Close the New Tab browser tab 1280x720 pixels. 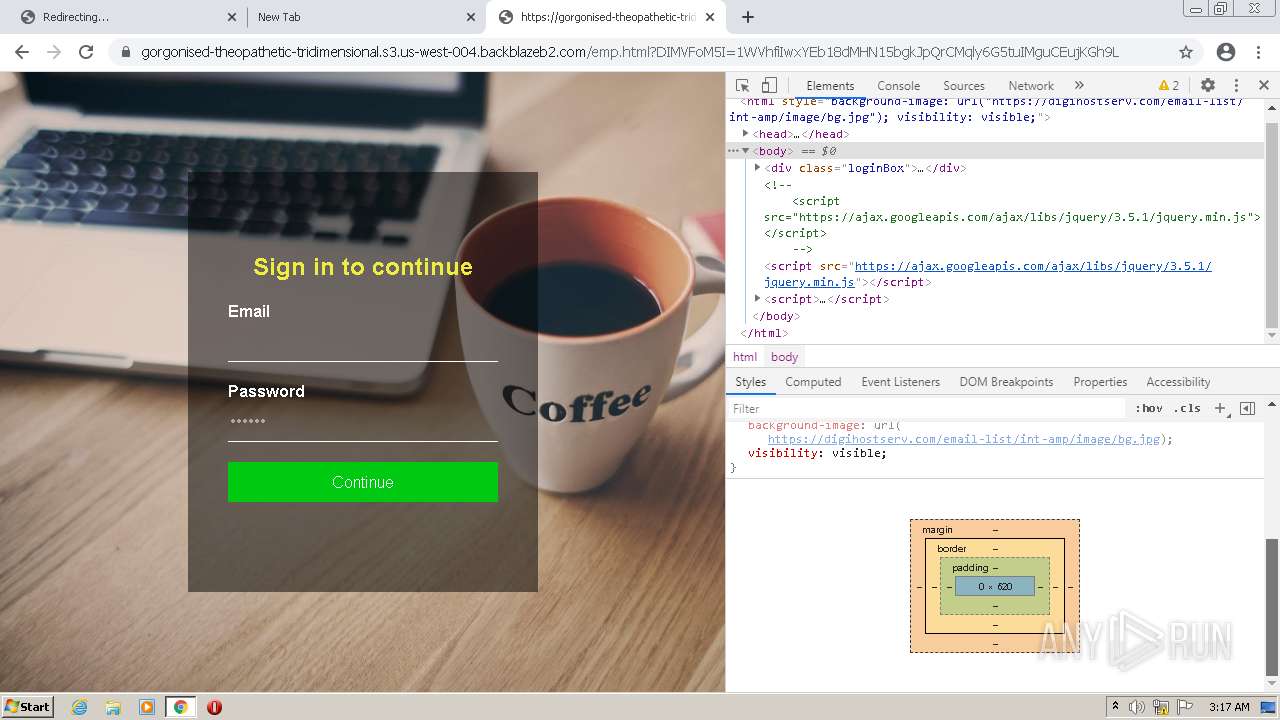point(471,17)
